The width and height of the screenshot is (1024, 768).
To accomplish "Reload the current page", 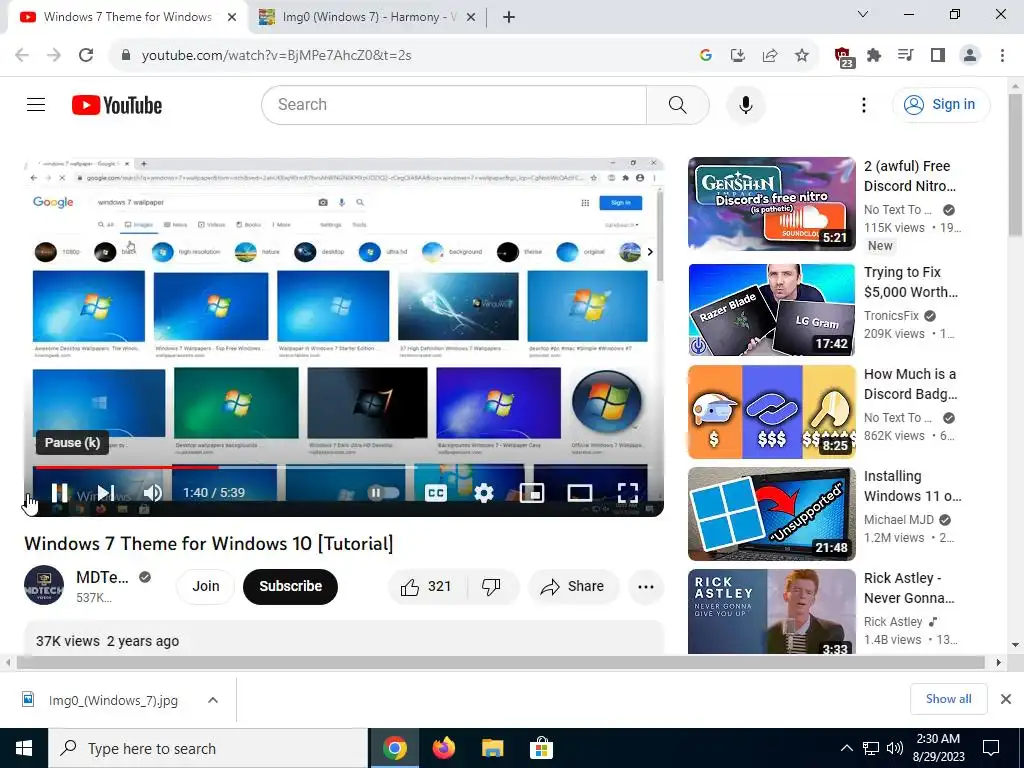I will [86, 55].
